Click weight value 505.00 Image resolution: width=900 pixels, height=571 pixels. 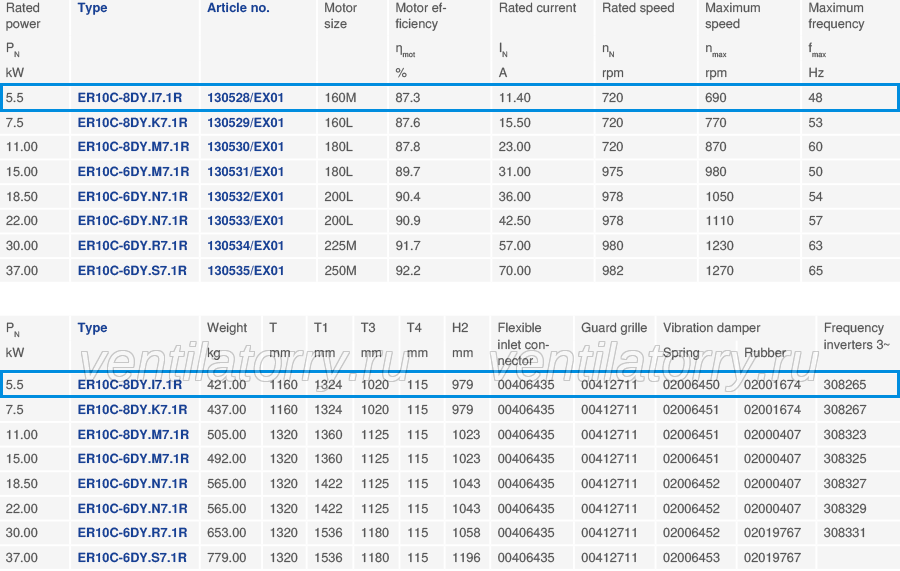(x=227, y=435)
